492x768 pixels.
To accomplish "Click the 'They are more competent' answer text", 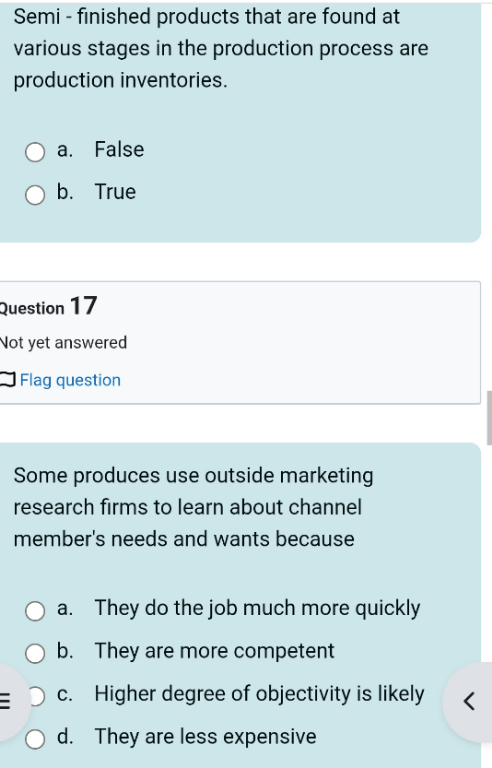I will pyautogui.click(x=214, y=651).
